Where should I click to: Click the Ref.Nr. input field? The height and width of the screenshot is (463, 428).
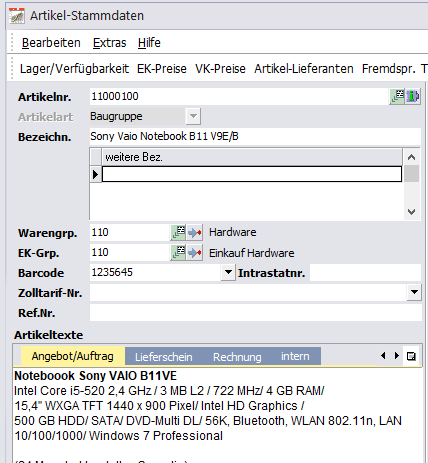255,313
